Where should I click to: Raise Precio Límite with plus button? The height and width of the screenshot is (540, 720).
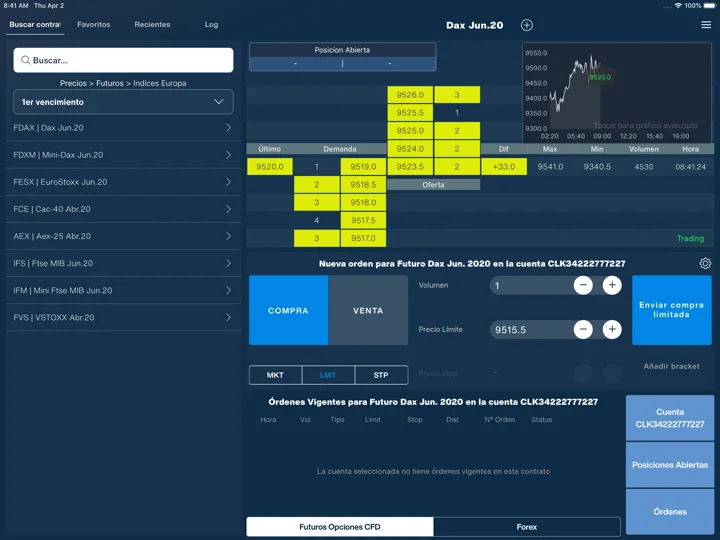(x=612, y=329)
